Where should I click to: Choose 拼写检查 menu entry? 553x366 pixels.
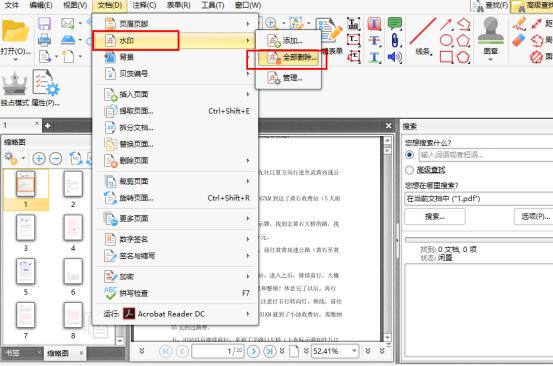coord(175,293)
